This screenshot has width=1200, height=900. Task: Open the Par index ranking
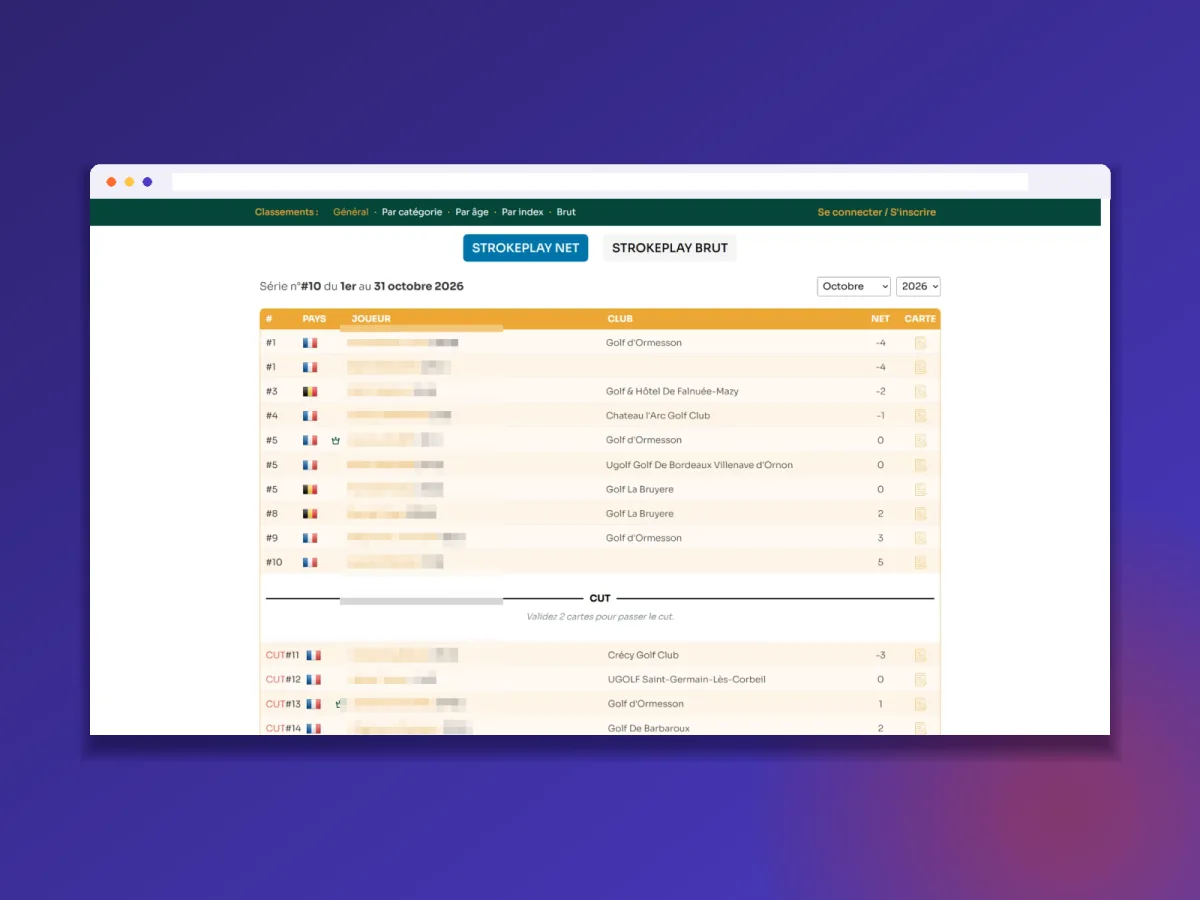click(523, 212)
